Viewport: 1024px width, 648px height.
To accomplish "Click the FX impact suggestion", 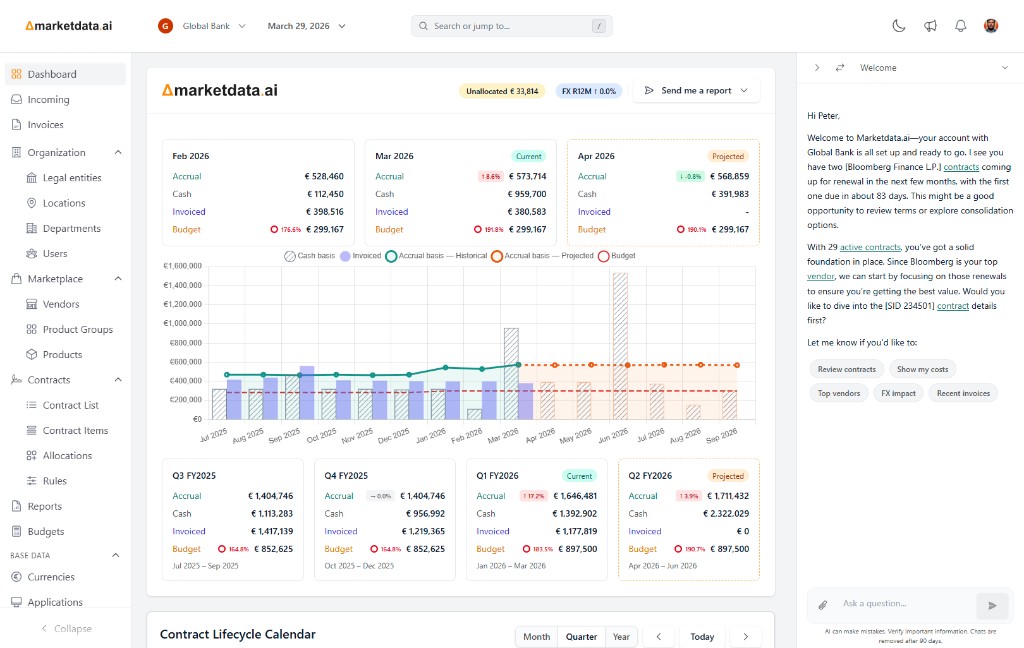I will 898,393.
